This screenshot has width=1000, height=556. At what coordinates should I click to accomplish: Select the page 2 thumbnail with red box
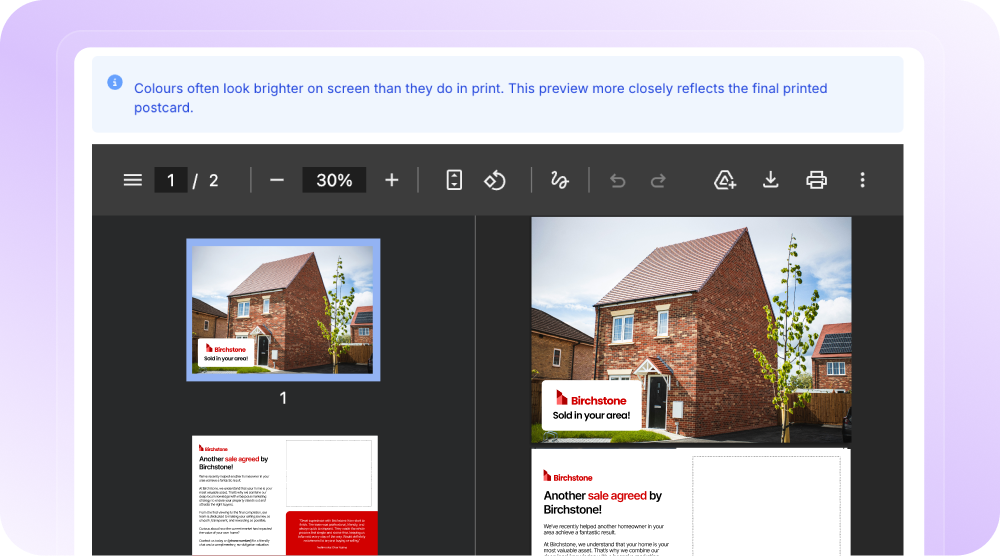coord(284,495)
